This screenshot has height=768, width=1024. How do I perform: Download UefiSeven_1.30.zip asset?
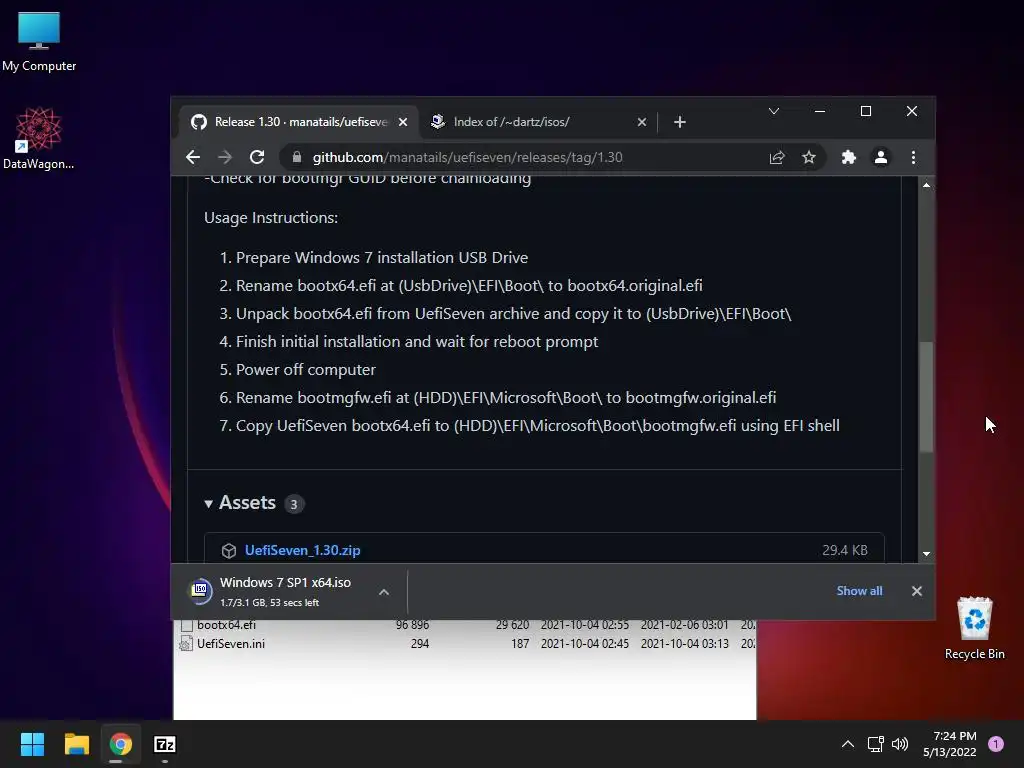[x=302, y=551]
